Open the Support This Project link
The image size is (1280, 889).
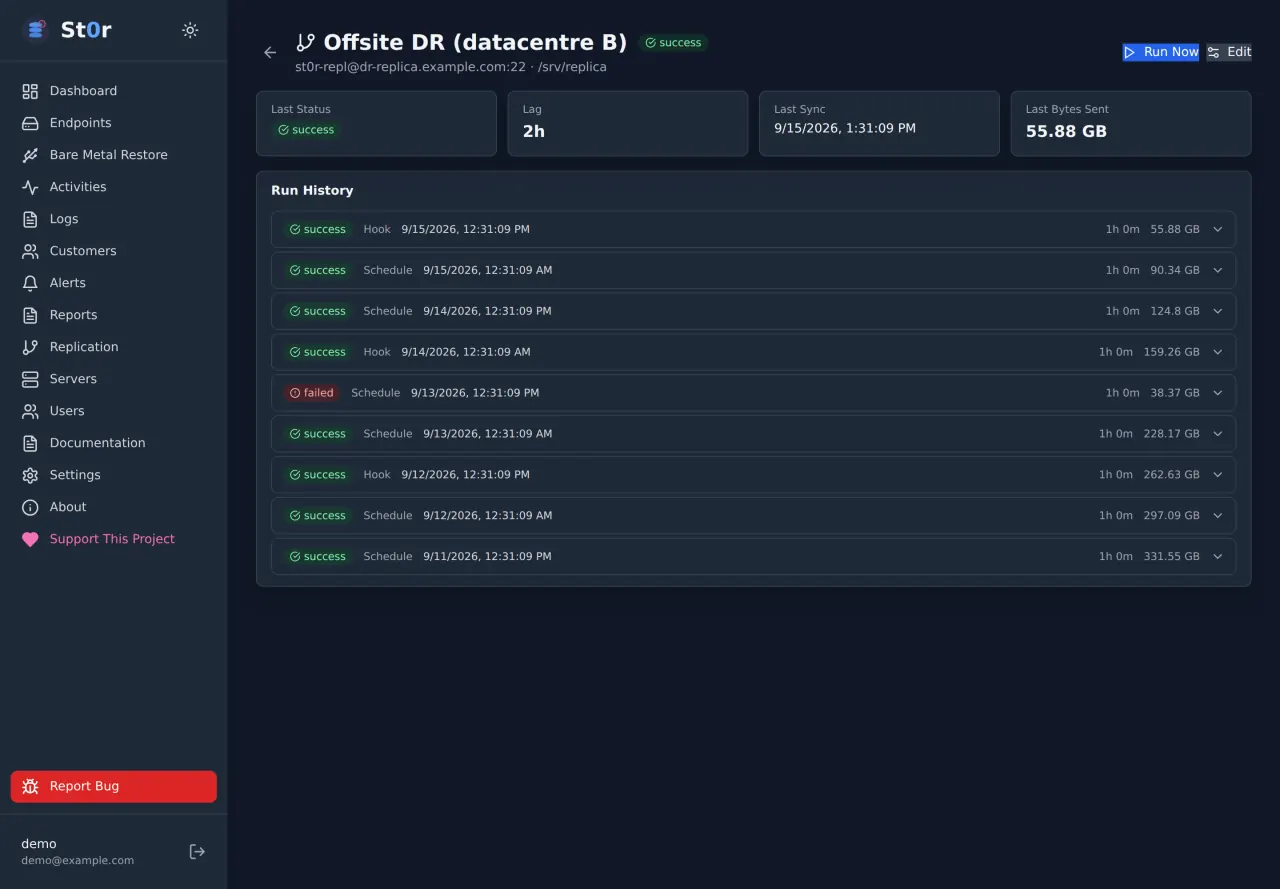(x=113, y=539)
